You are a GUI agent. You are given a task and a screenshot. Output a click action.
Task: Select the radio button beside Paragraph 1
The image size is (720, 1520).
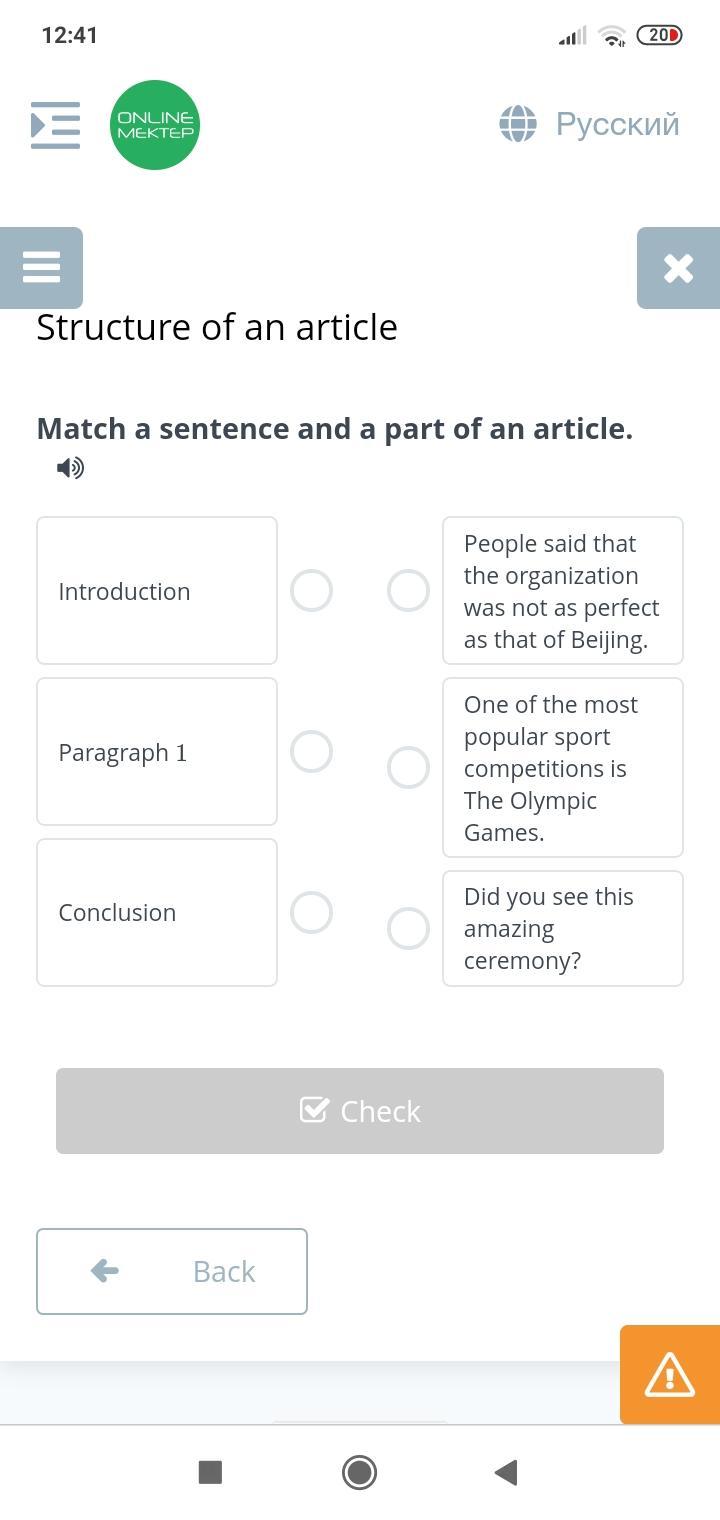point(311,752)
